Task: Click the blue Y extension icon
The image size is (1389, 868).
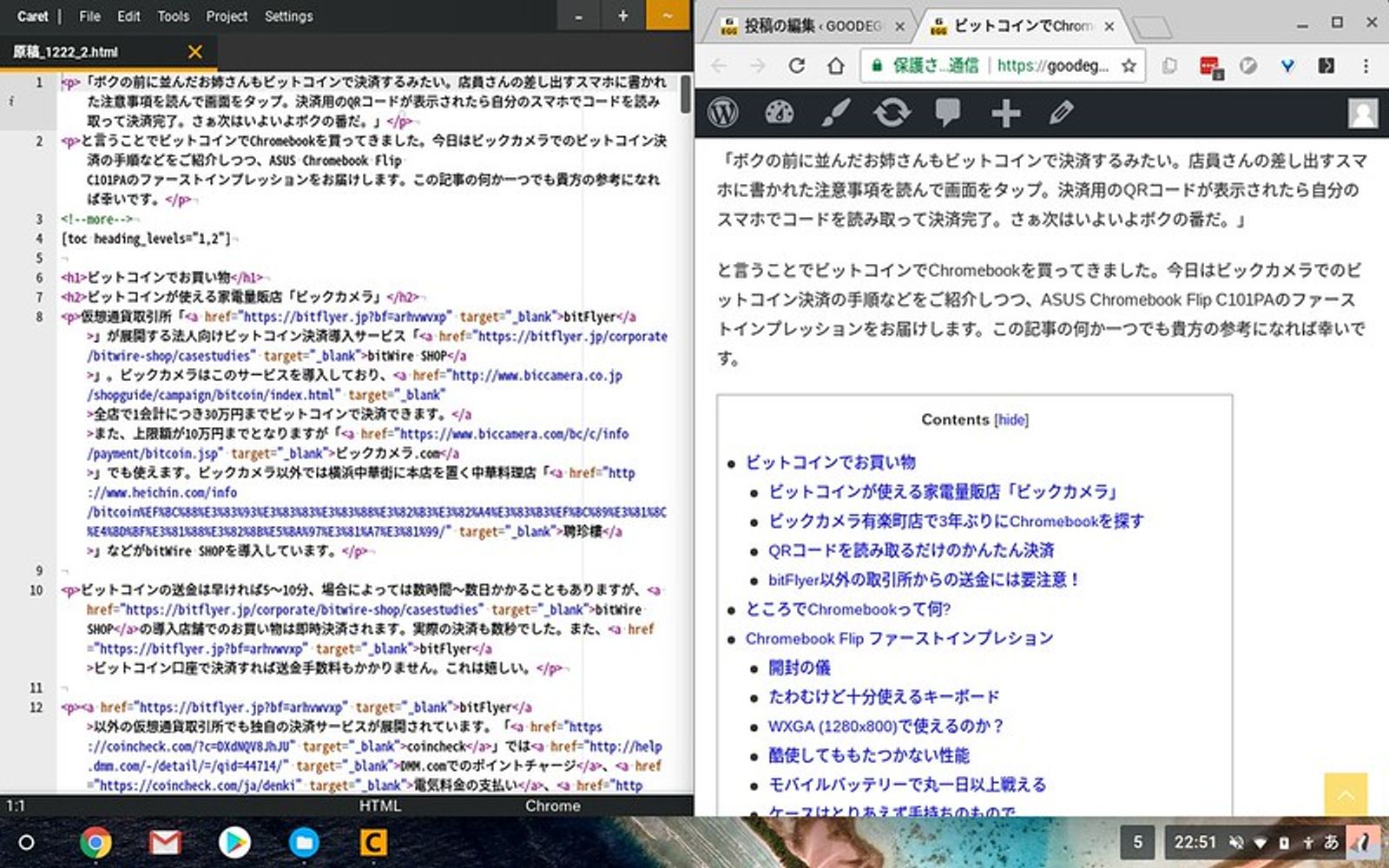Action: click(1287, 65)
